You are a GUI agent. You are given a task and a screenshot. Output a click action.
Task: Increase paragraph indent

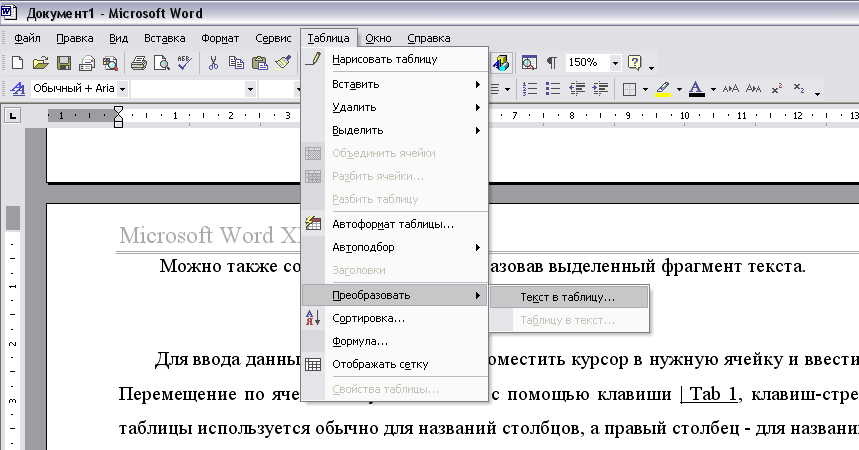click(x=600, y=88)
